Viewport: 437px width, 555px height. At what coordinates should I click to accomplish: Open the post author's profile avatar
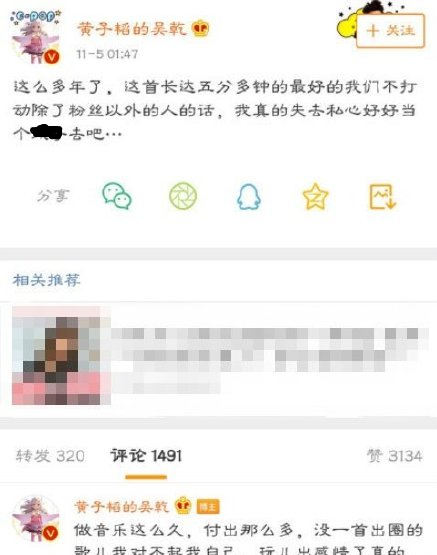pyautogui.click(x=36, y=38)
